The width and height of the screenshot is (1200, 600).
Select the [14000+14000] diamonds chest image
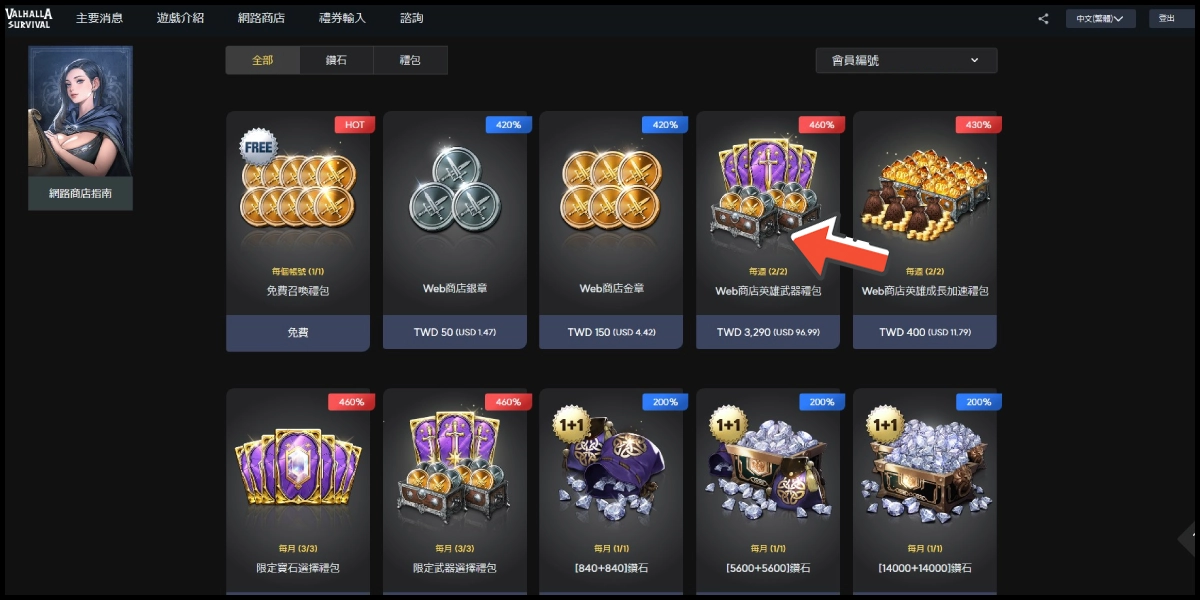924,468
